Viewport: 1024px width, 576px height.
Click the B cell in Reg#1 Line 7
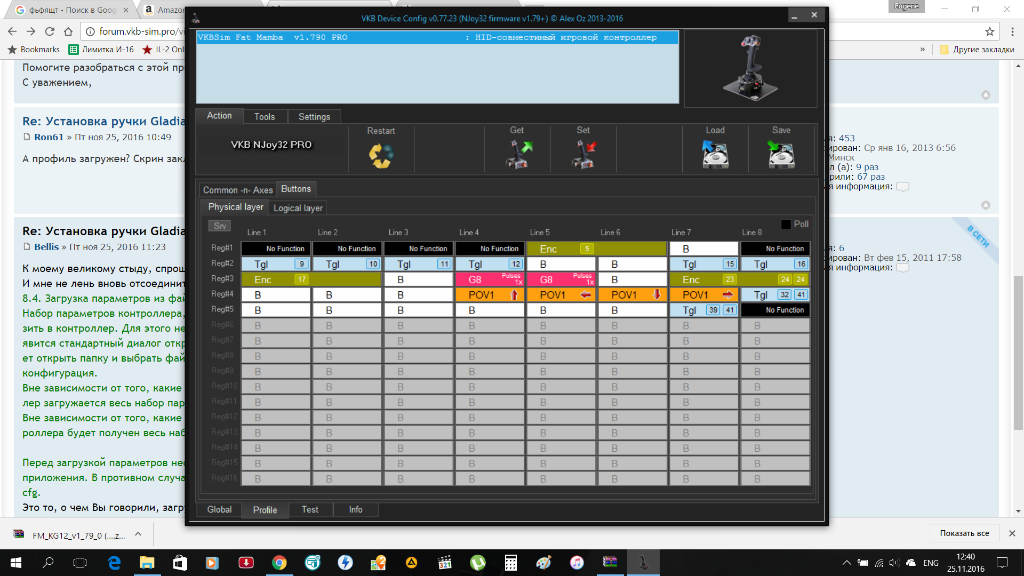(703, 249)
